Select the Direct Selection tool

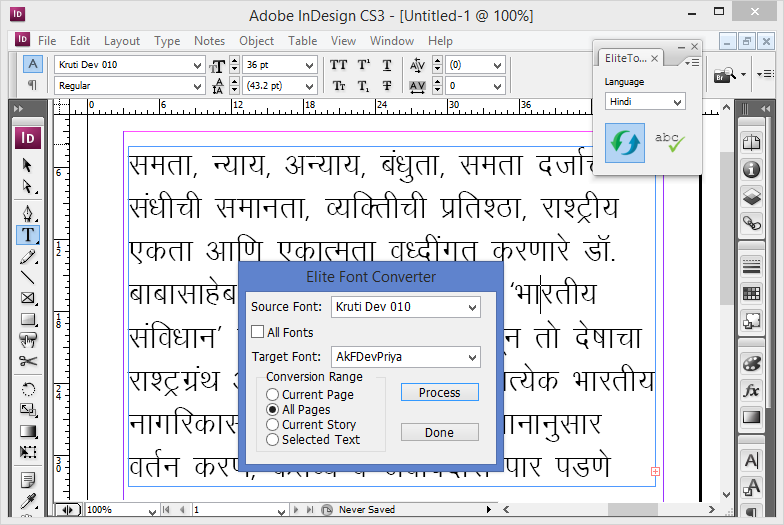tap(27, 187)
